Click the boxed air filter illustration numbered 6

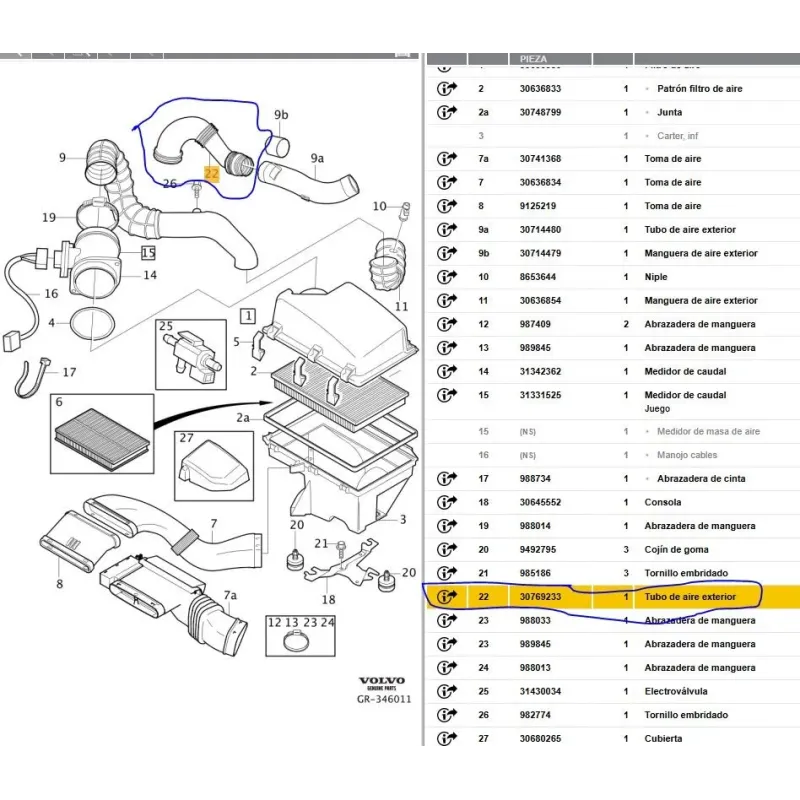pyautogui.click(x=103, y=434)
